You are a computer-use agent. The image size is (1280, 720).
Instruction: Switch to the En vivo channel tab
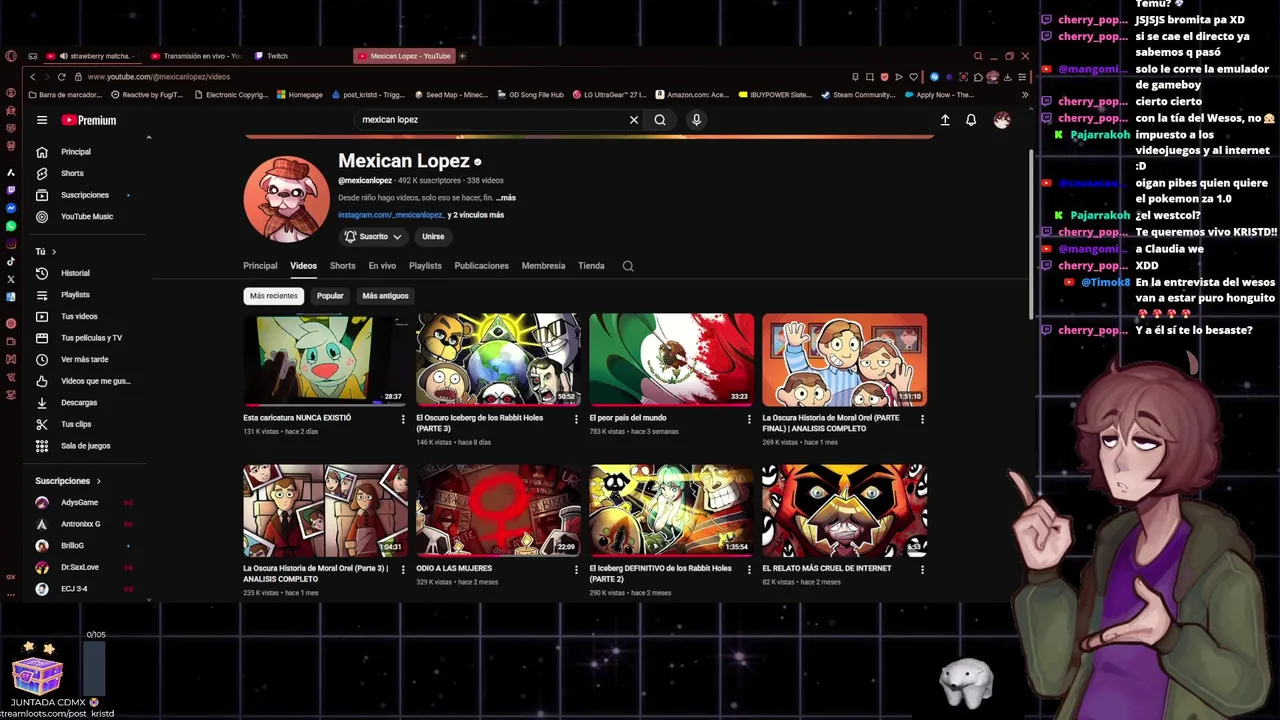click(x=382, y=266)
